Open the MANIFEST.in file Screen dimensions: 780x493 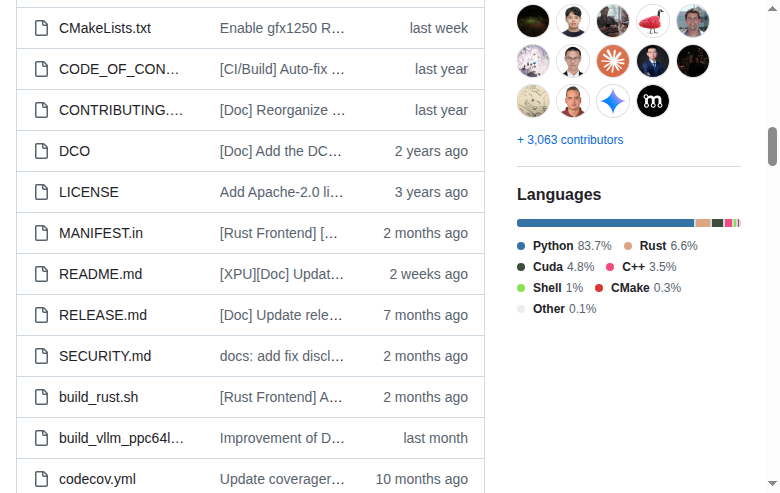pyautogui.click(x=101, y=233)
